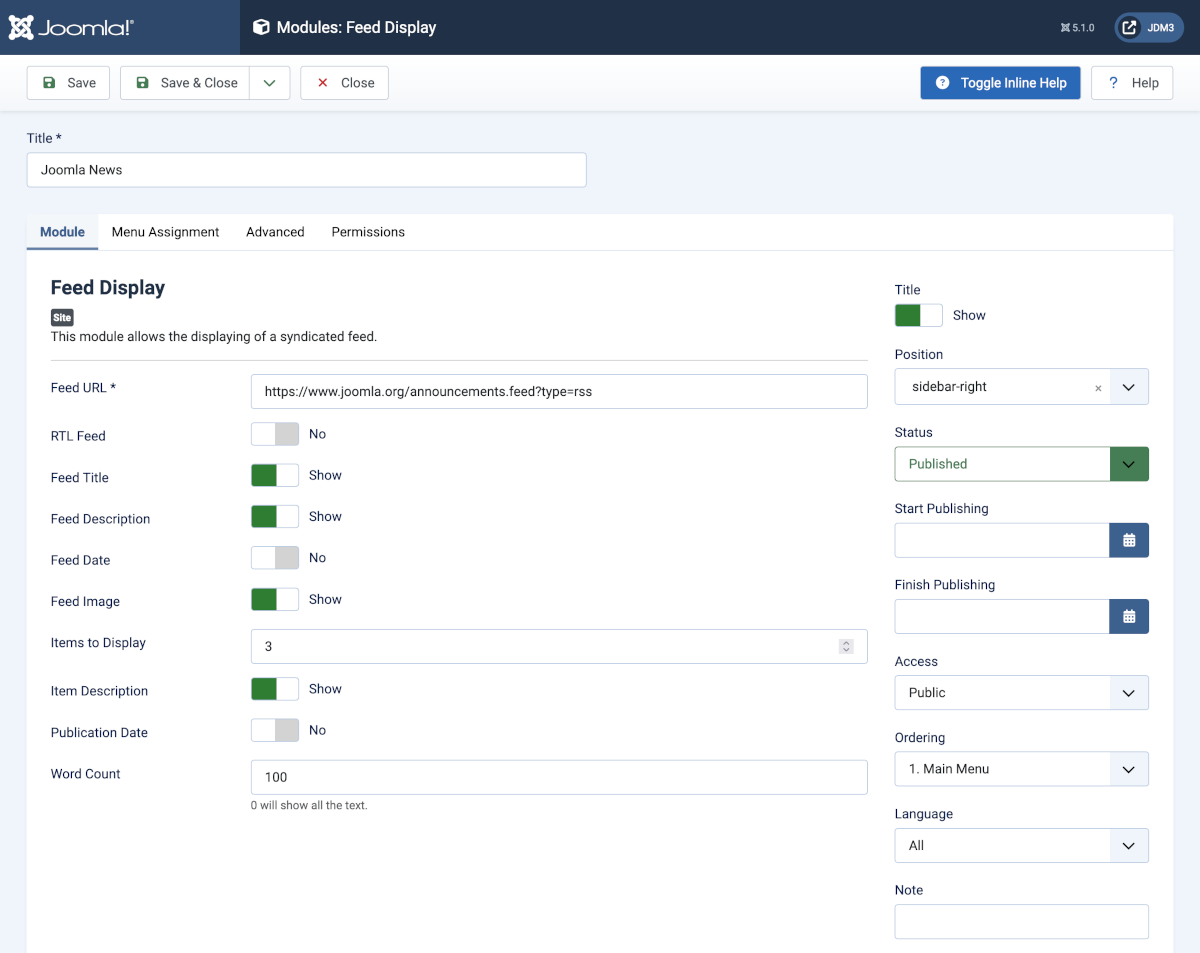Open Start Publishing calendar picker
1200x953 pixels.
click(1129, 540)
